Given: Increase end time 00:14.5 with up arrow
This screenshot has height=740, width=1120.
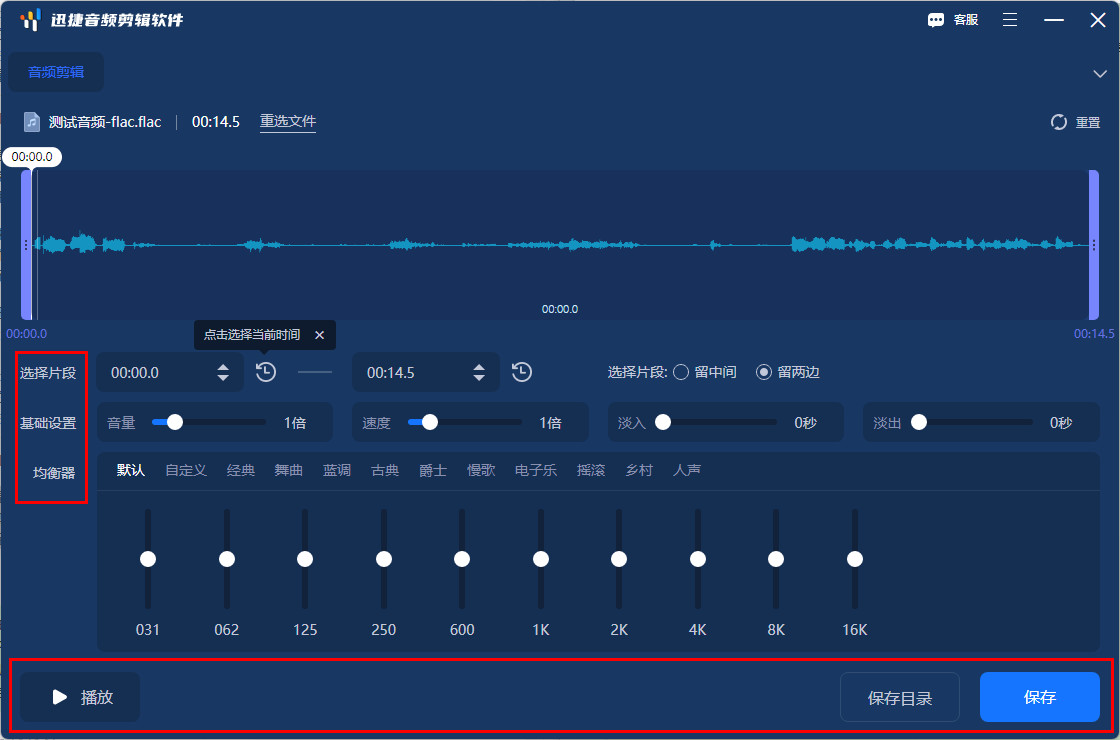Looking at the screenshot, I should 479,367.
